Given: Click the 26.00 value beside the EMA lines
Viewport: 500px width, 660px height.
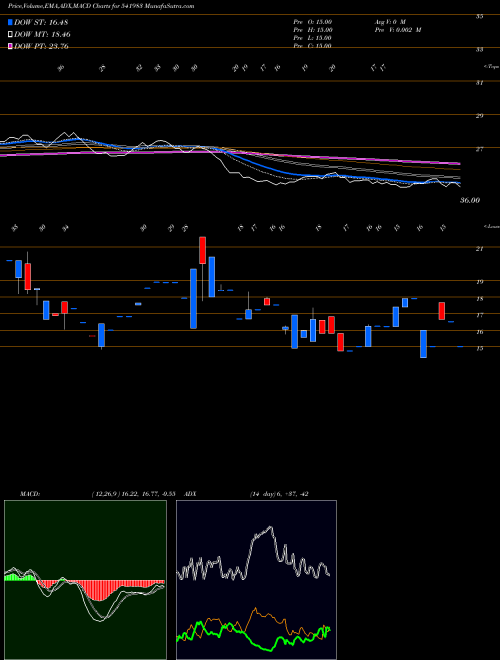Looking at the screenshot, I should click(470, 201).
